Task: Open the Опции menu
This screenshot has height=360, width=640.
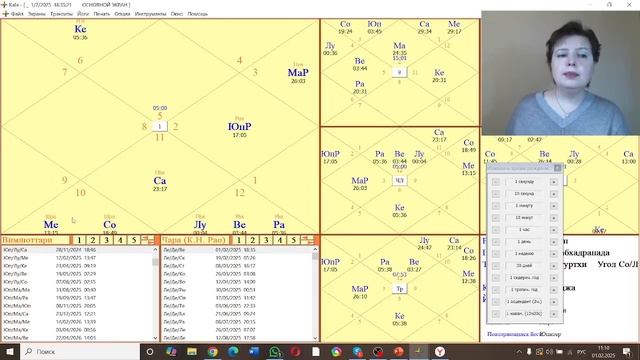Action: point(122,14)
